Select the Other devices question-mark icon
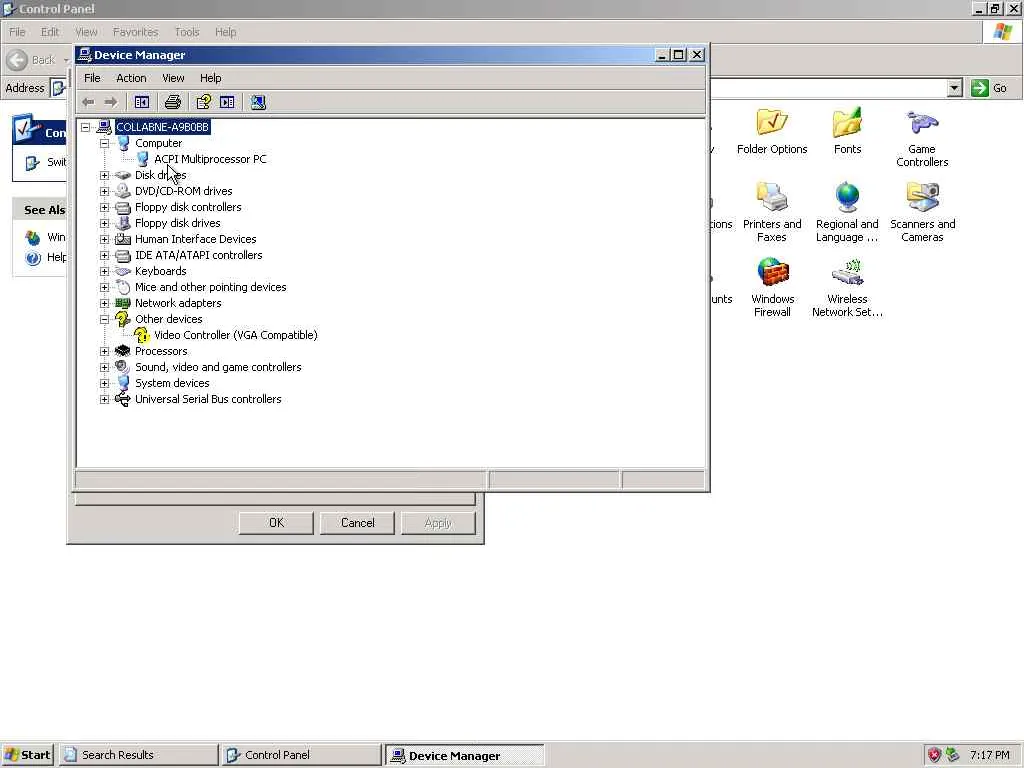1024x768 pixels. coord(122,319)
